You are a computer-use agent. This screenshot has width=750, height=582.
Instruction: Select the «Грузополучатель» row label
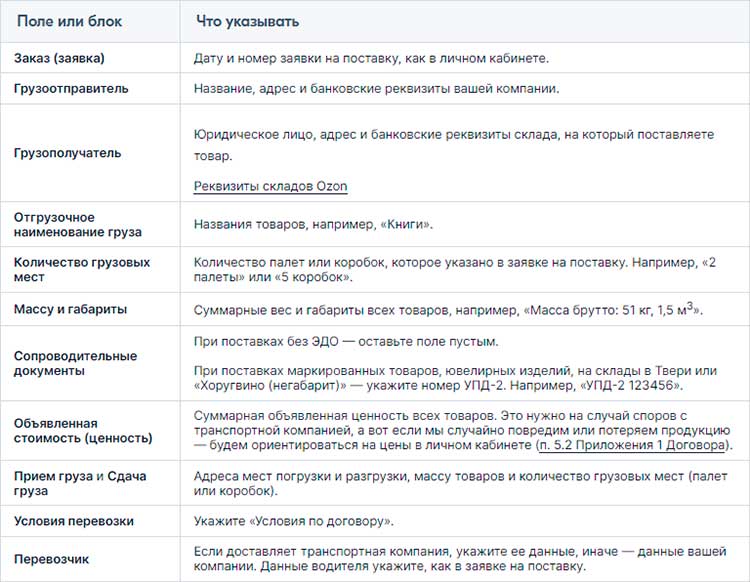tap(68, 153)
